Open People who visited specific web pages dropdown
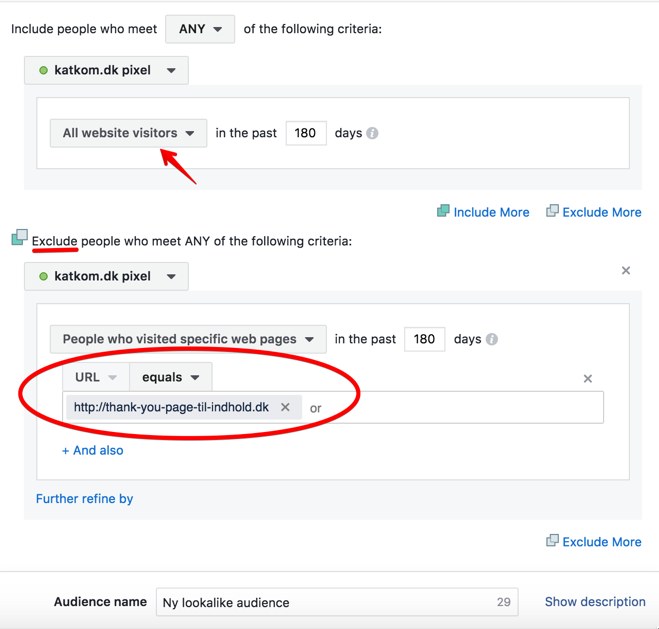This screenshot has height=629, width=659. (x=188, y=339)
